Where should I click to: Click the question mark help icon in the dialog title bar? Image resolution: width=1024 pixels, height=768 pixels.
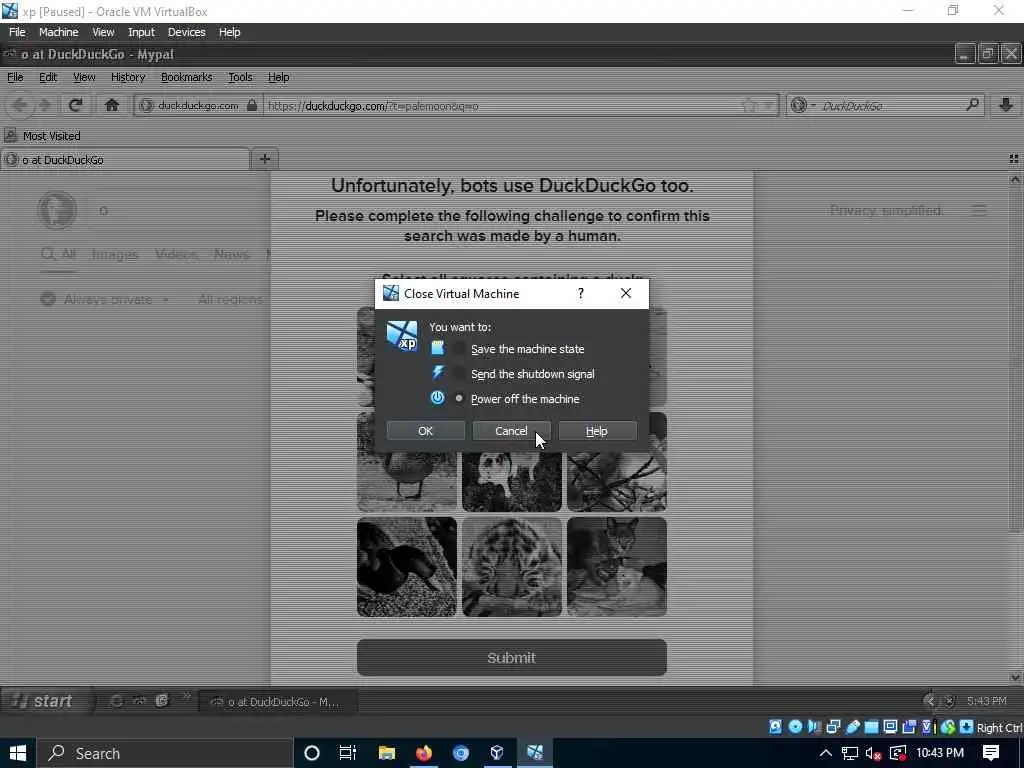tap(580, 294)
